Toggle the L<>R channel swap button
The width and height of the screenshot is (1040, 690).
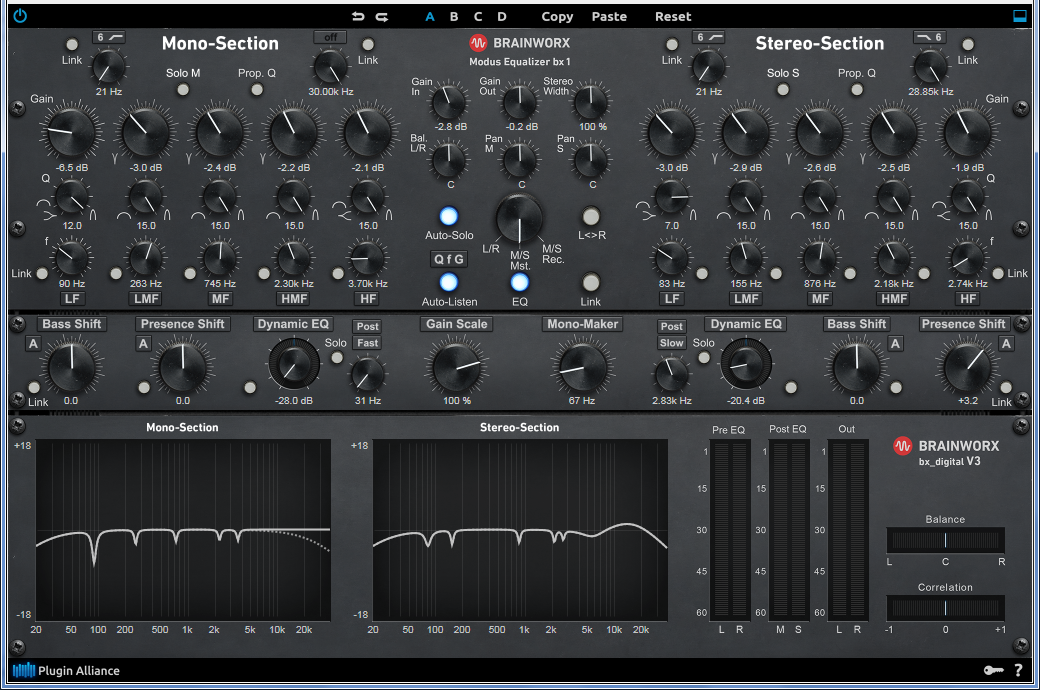pos(591,216)
